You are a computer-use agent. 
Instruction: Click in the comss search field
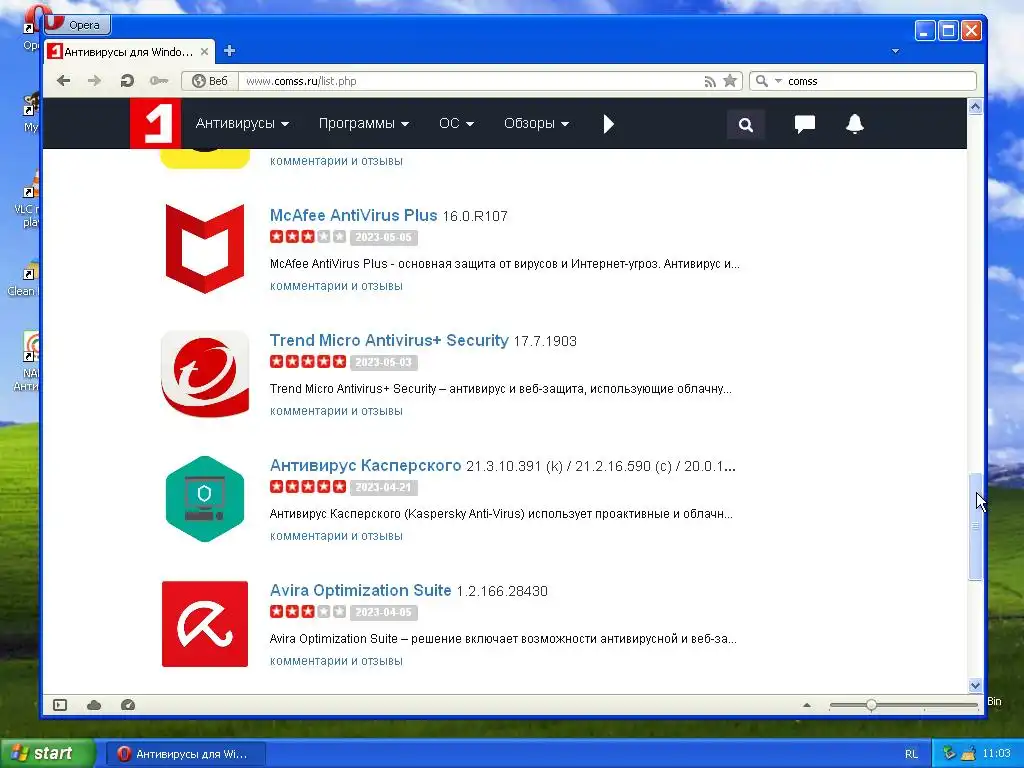pos(879,81)
